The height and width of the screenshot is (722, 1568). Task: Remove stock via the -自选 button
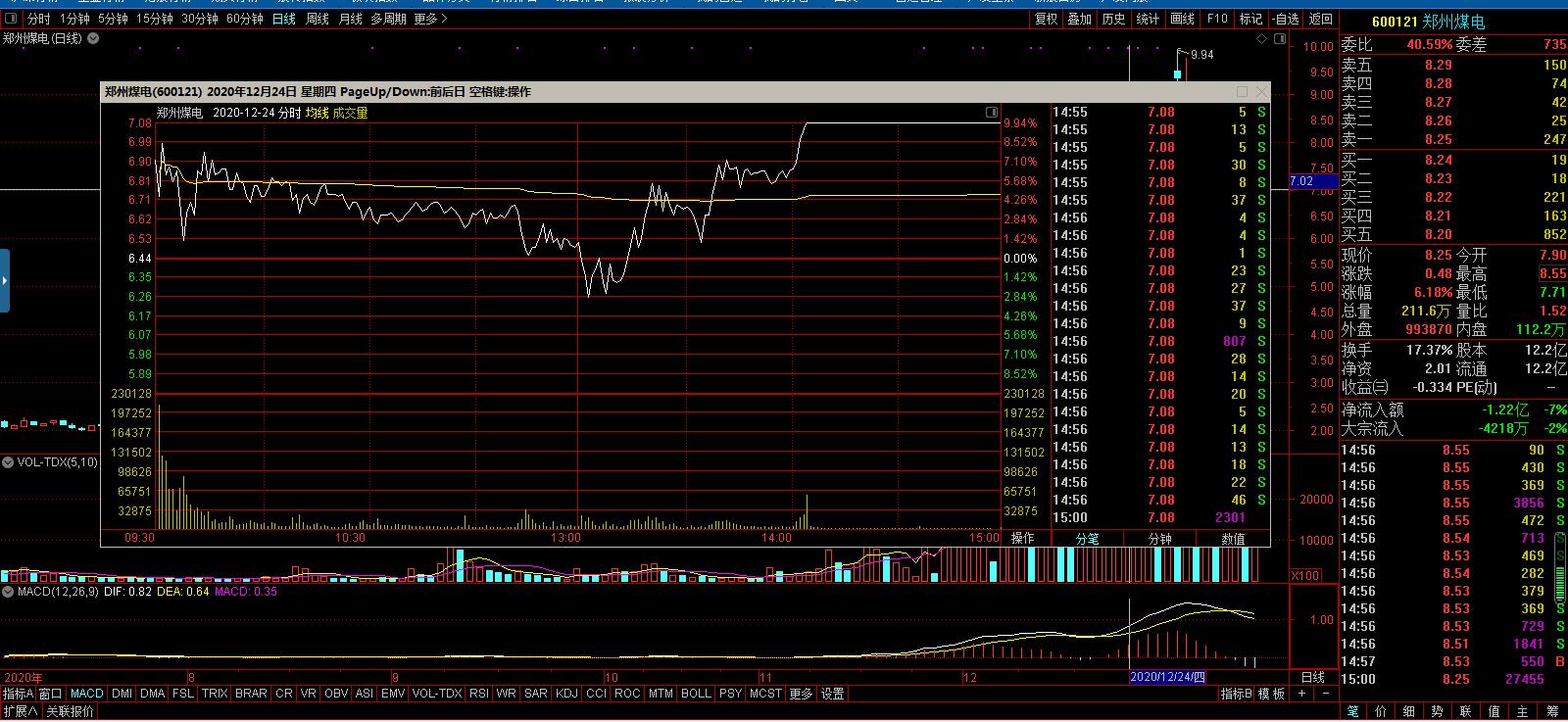point(1285,19)
